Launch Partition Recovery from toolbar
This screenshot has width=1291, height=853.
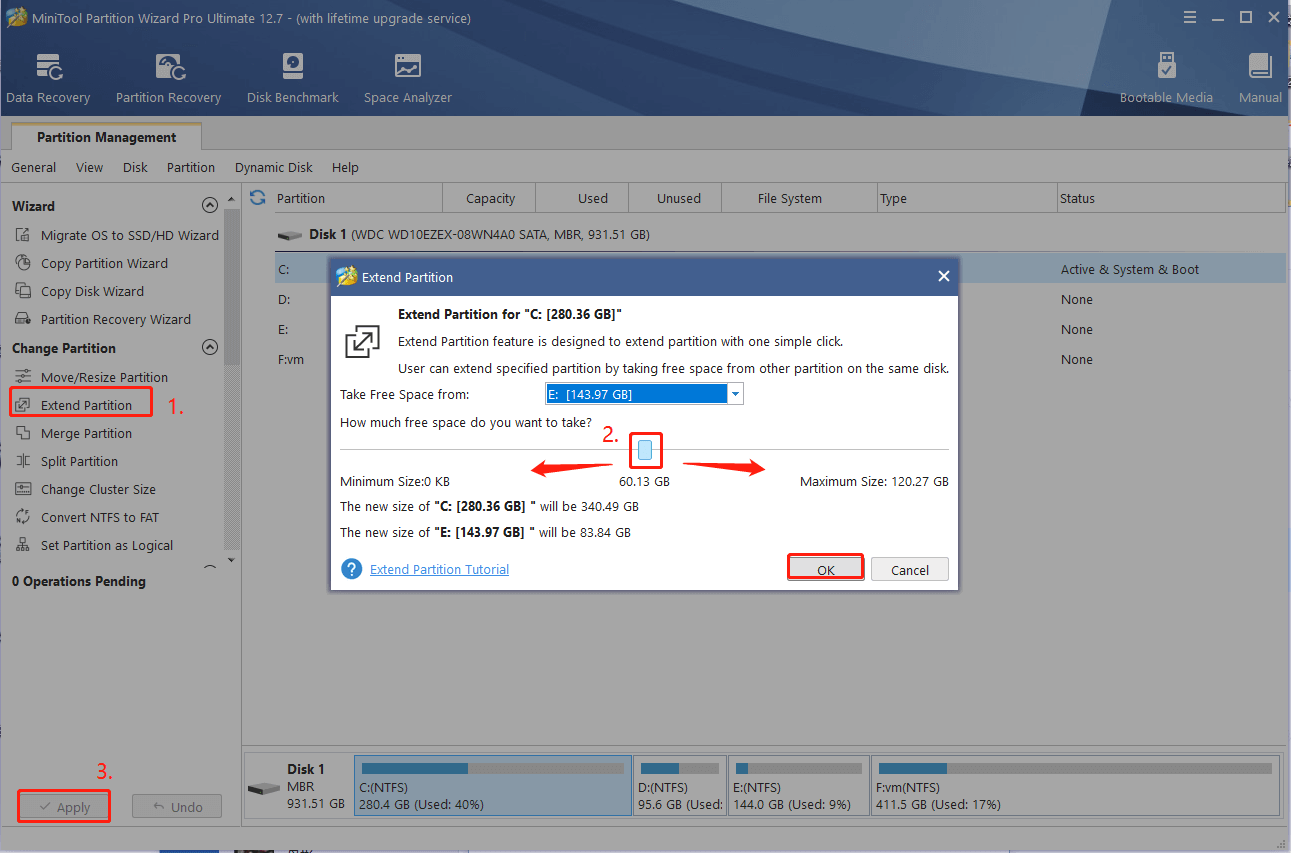(168, 78)
